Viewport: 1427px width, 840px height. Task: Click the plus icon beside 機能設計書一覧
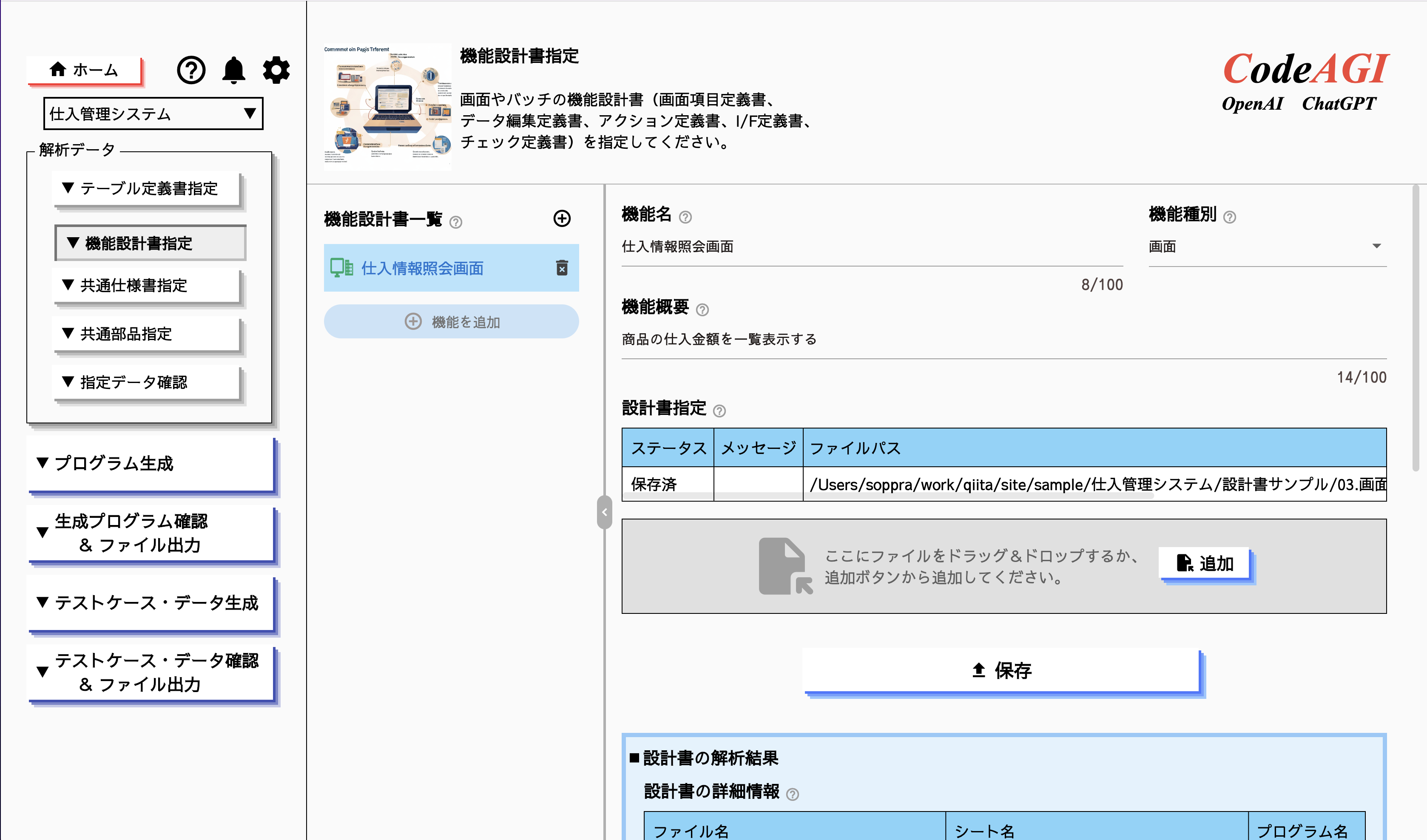click(x=562, y=219)
